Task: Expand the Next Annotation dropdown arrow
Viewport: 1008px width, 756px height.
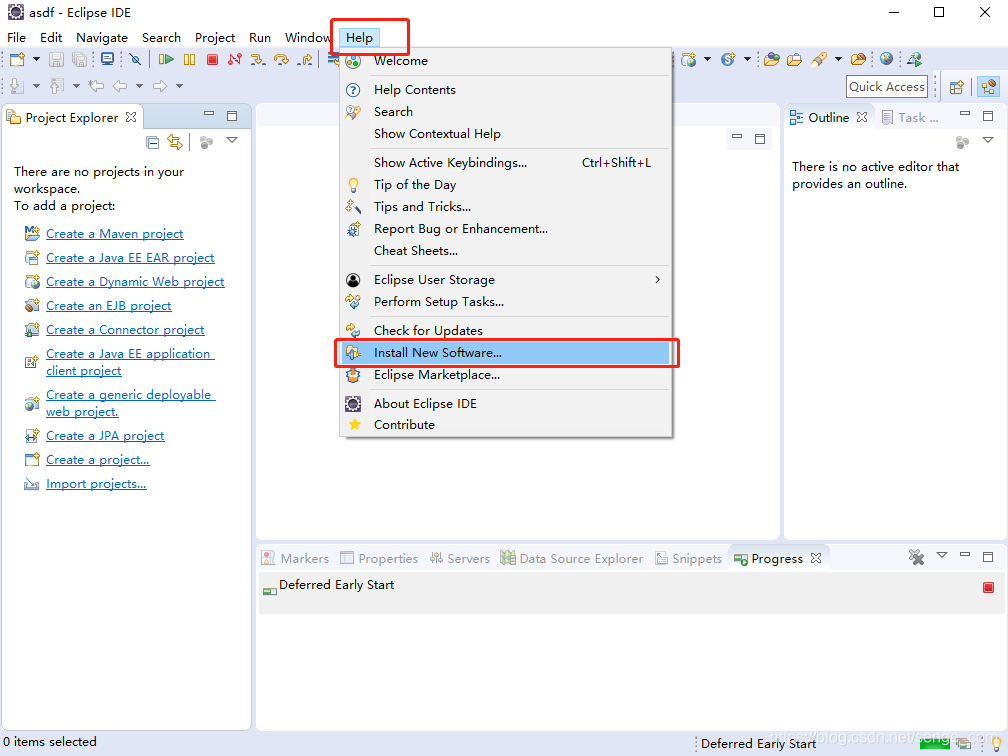Action: click(x=36, y=86)
